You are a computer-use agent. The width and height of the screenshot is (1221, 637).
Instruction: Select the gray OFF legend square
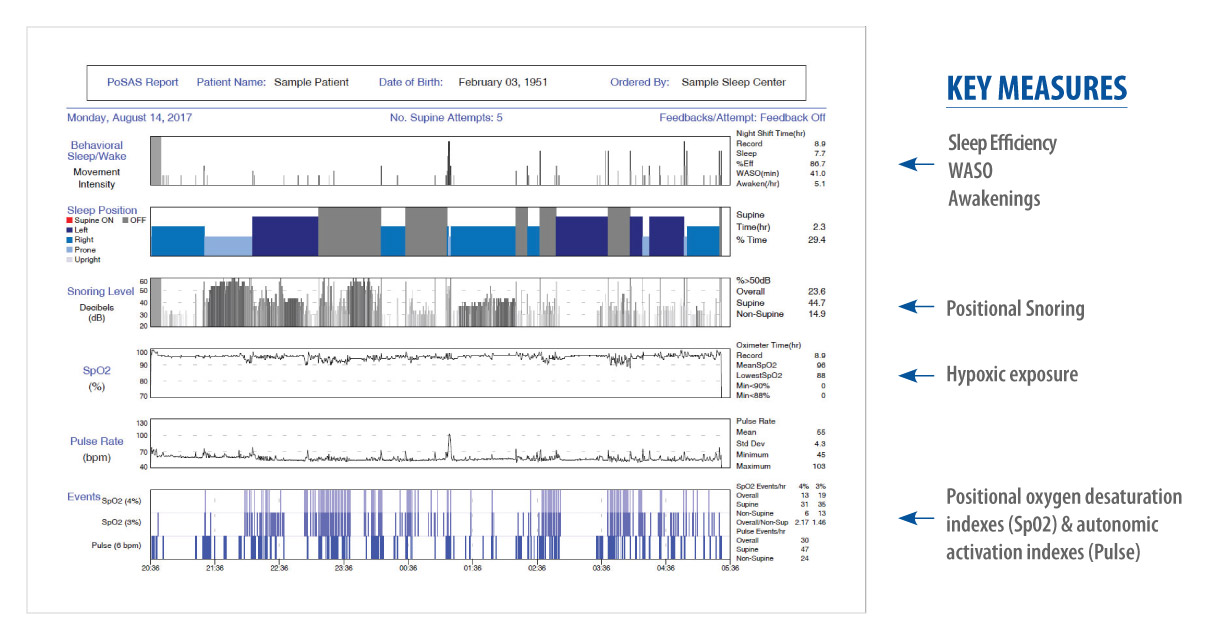(x=123, y=220)
